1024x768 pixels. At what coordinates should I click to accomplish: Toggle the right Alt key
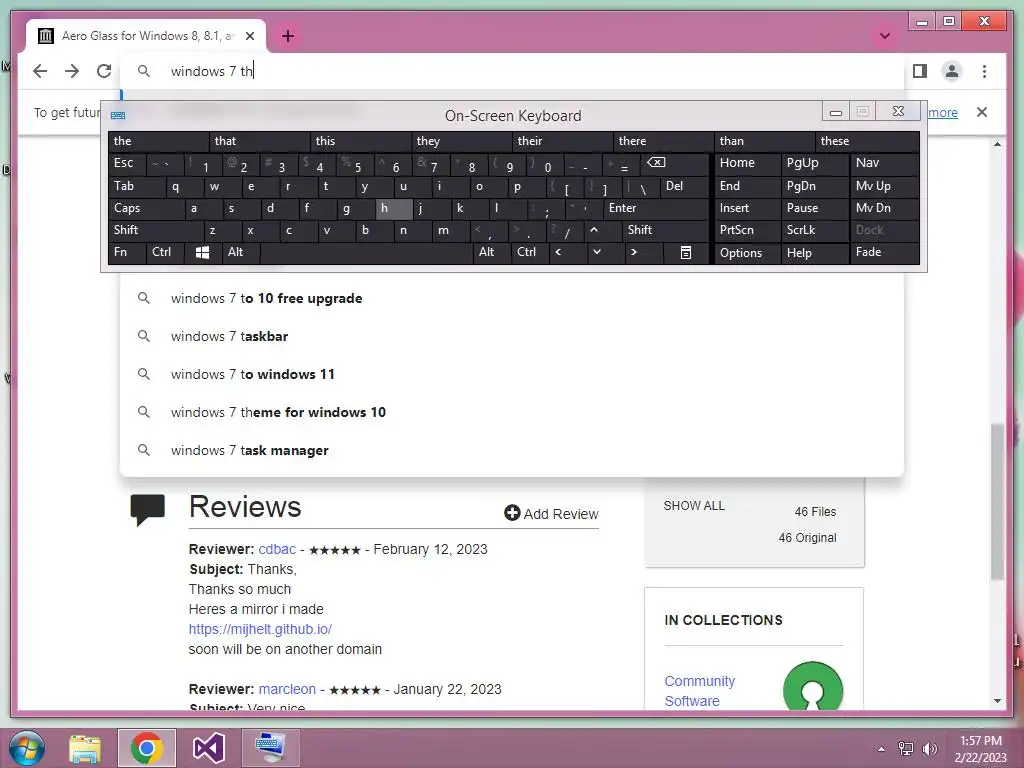click(491, 253)
